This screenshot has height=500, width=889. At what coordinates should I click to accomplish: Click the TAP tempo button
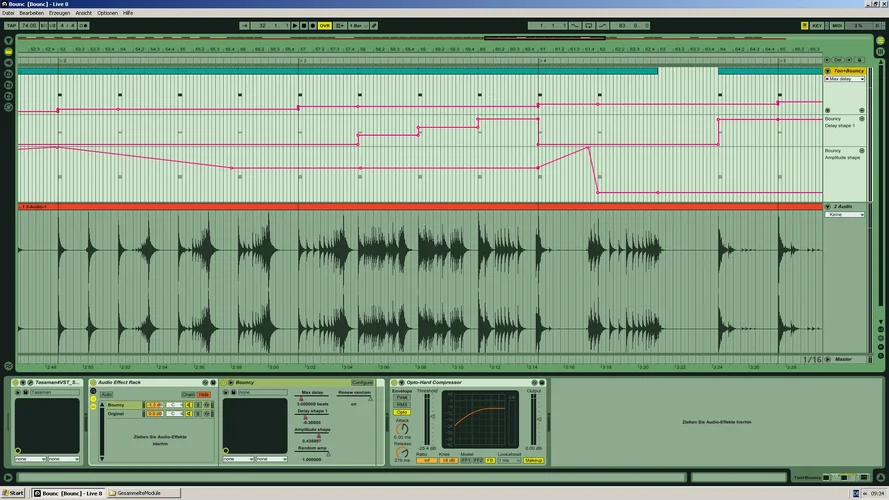tap(11, 25)
